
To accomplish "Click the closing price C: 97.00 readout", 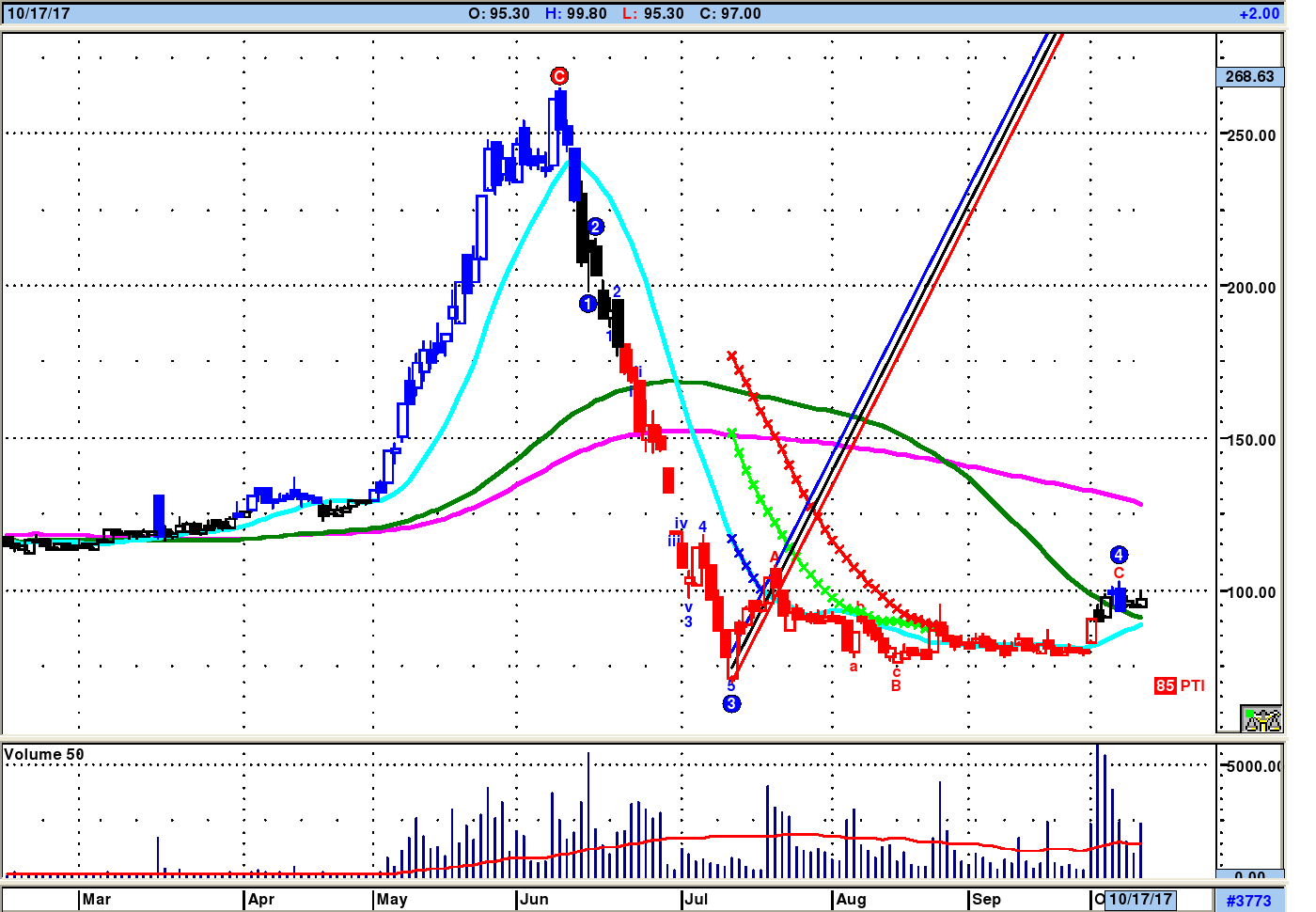I will click(x=730, y=13).
